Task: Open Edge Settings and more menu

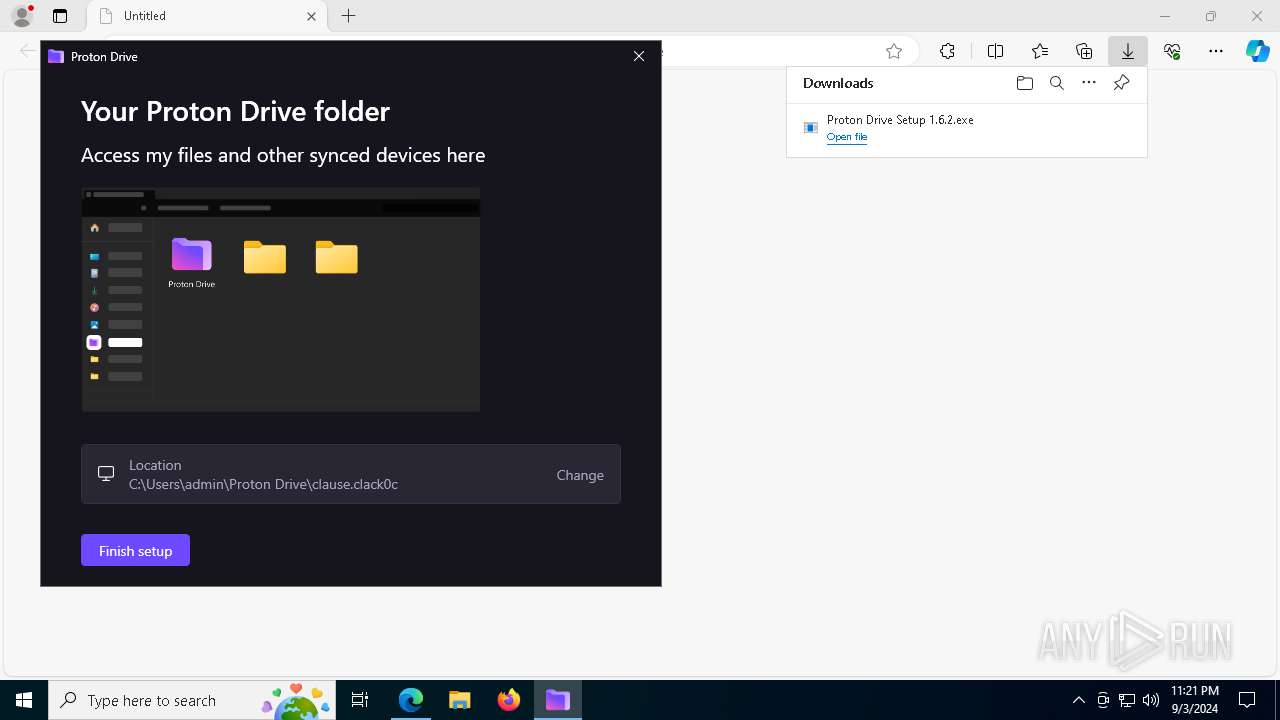Action: coord(1216,51)
